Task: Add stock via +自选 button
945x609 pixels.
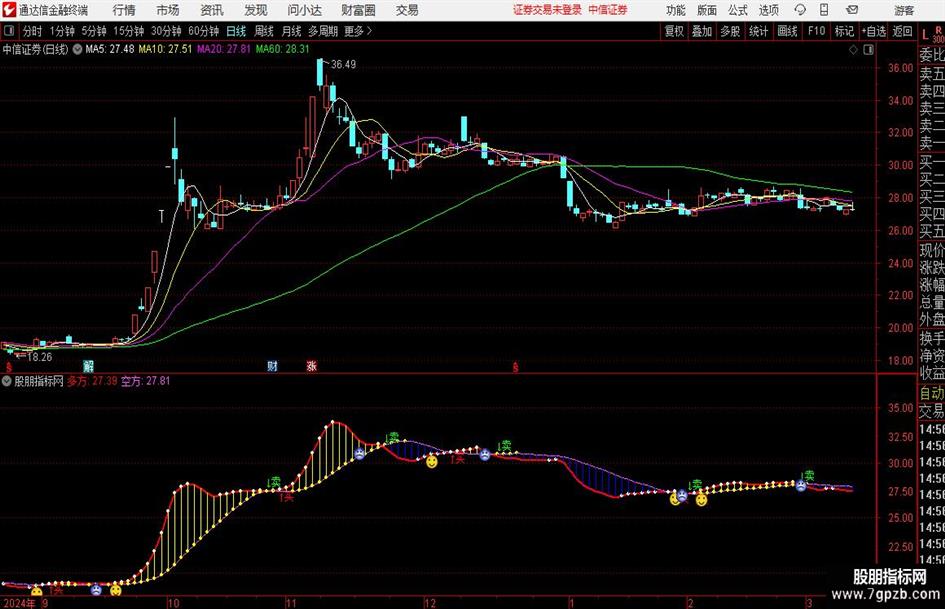Action: point(874,31)
